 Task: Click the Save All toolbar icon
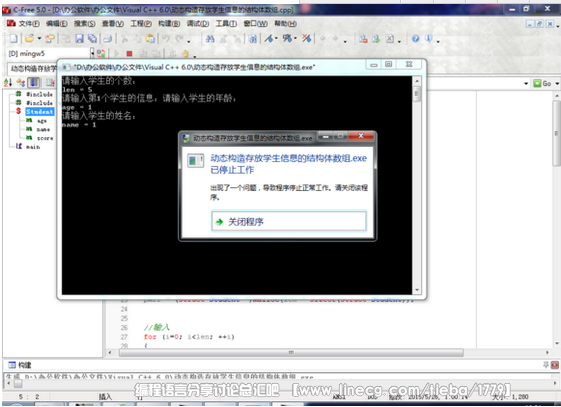(92, 39)
